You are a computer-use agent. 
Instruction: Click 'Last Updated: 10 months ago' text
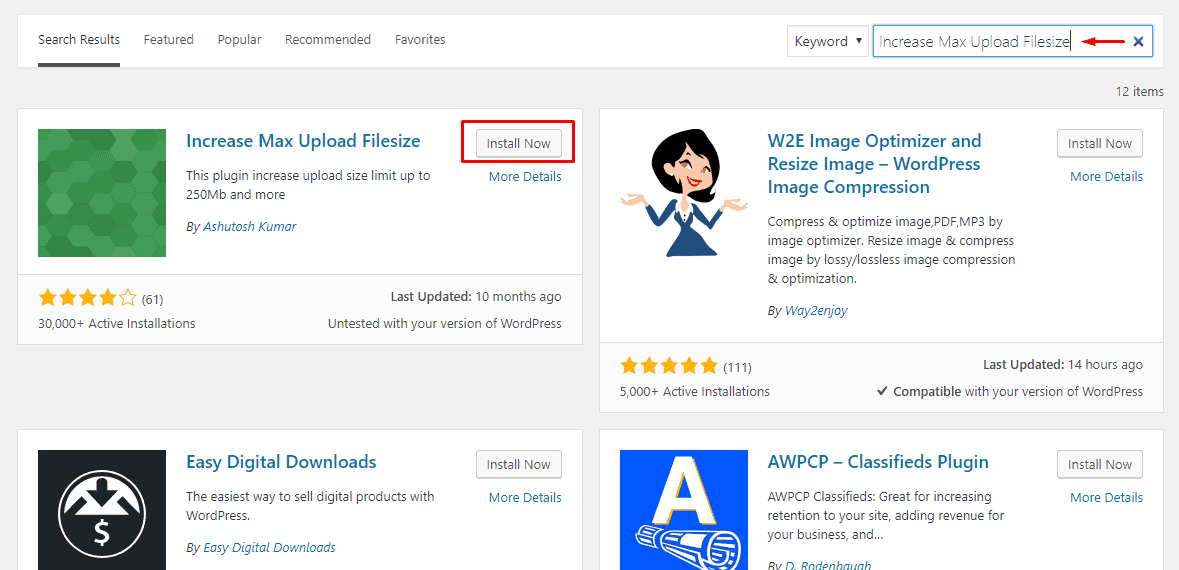[x=476, y=296]
